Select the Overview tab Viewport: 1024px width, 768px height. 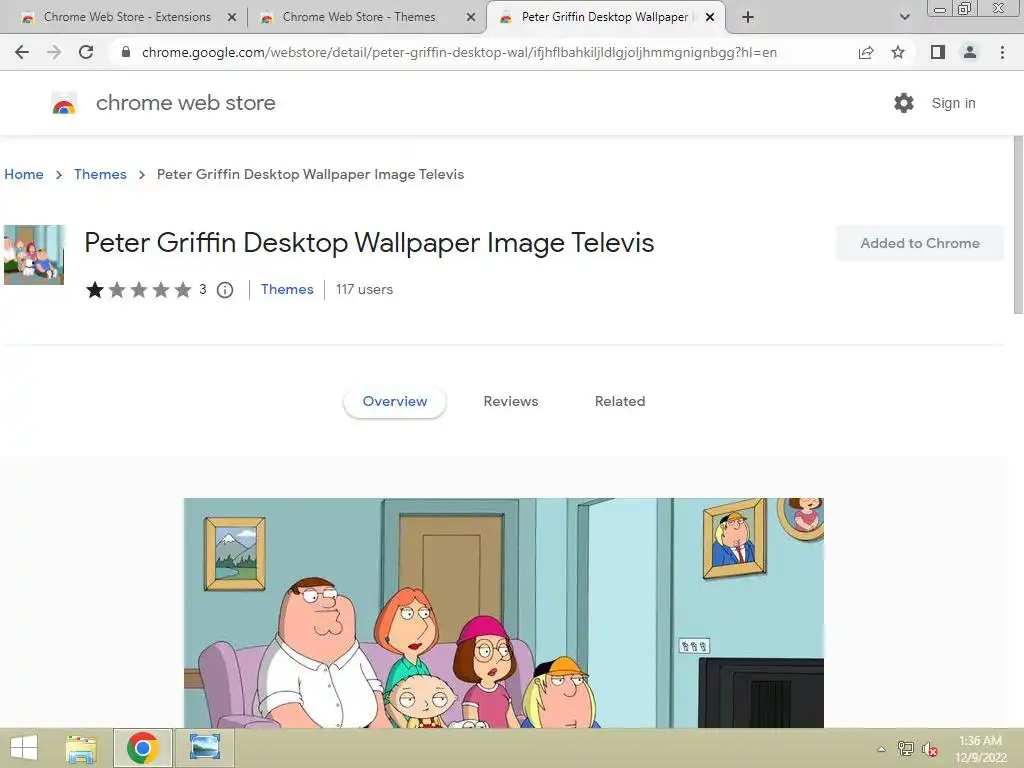(x=395, y=402)
